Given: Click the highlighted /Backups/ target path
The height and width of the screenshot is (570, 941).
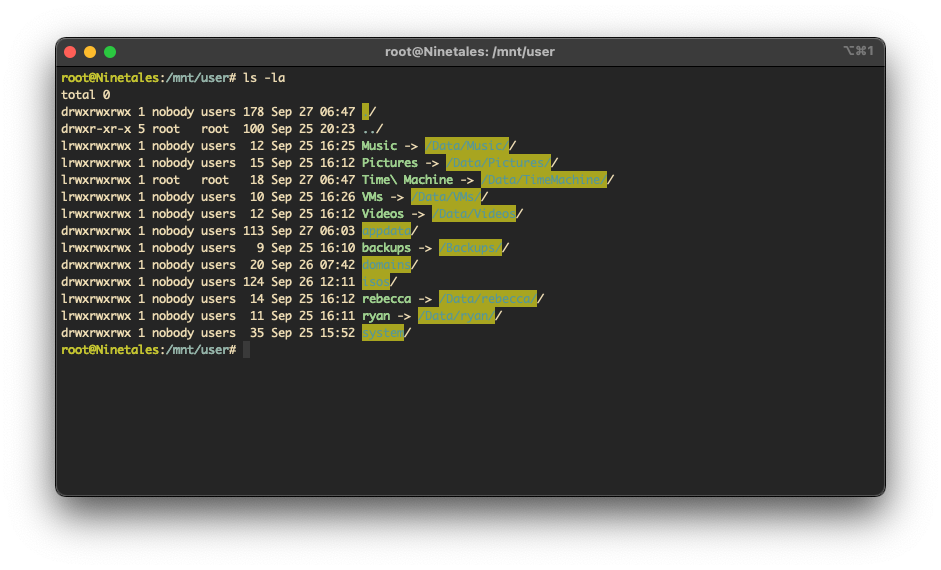Looking at the screenshot, I should tap(470, 248).
